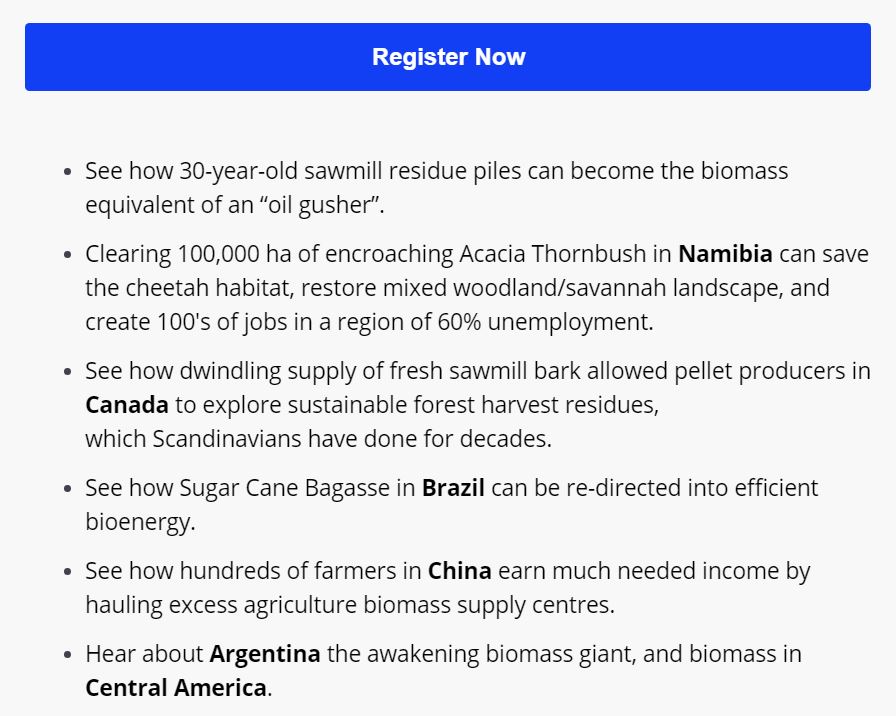
Task: Click the bullet dot before sawmill residue item
Action: [68, 171]
